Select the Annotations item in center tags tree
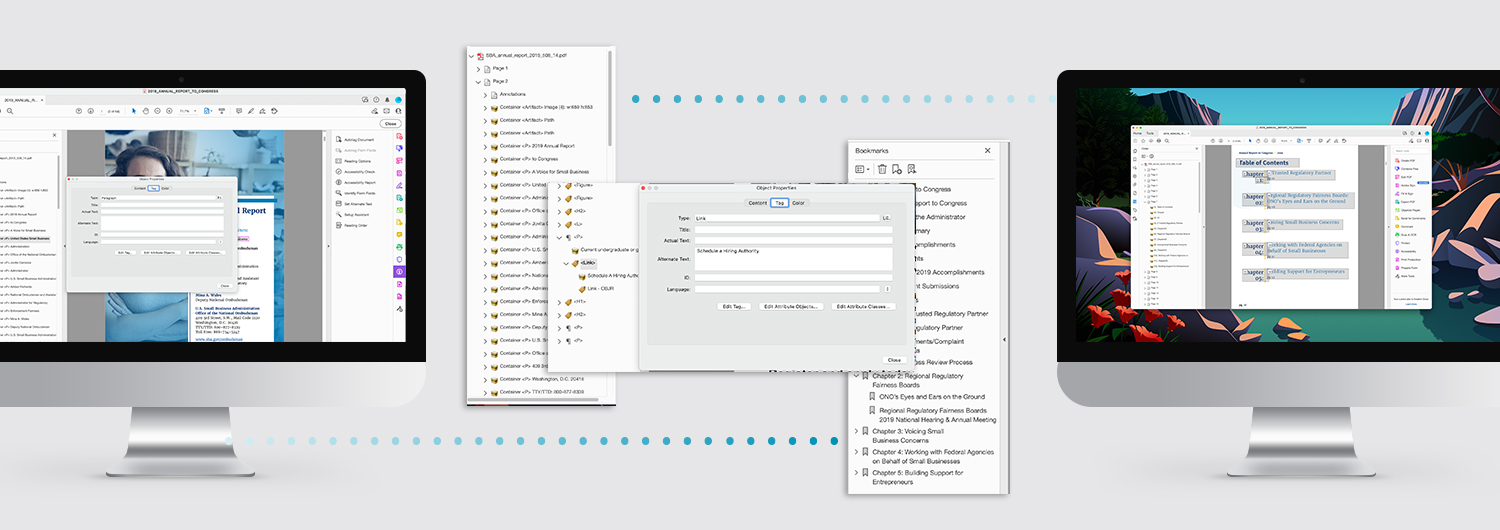 coord(512,94)
